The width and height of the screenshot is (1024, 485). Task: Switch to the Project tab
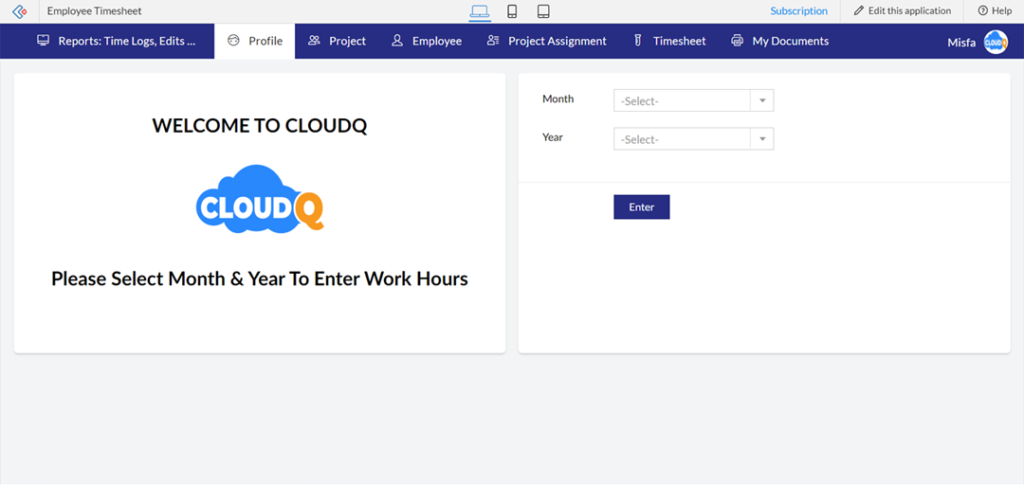337,41
